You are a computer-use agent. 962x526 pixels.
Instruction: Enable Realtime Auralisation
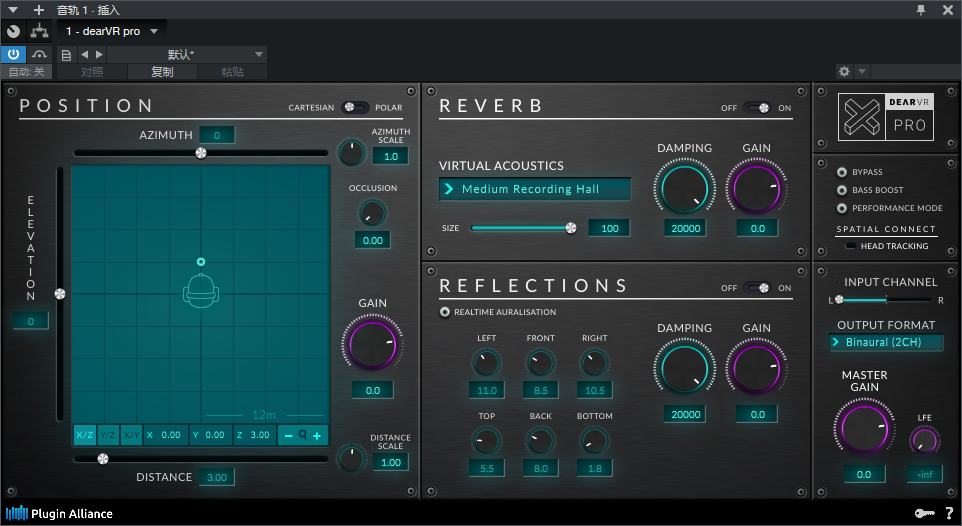(x=445, y=312)
